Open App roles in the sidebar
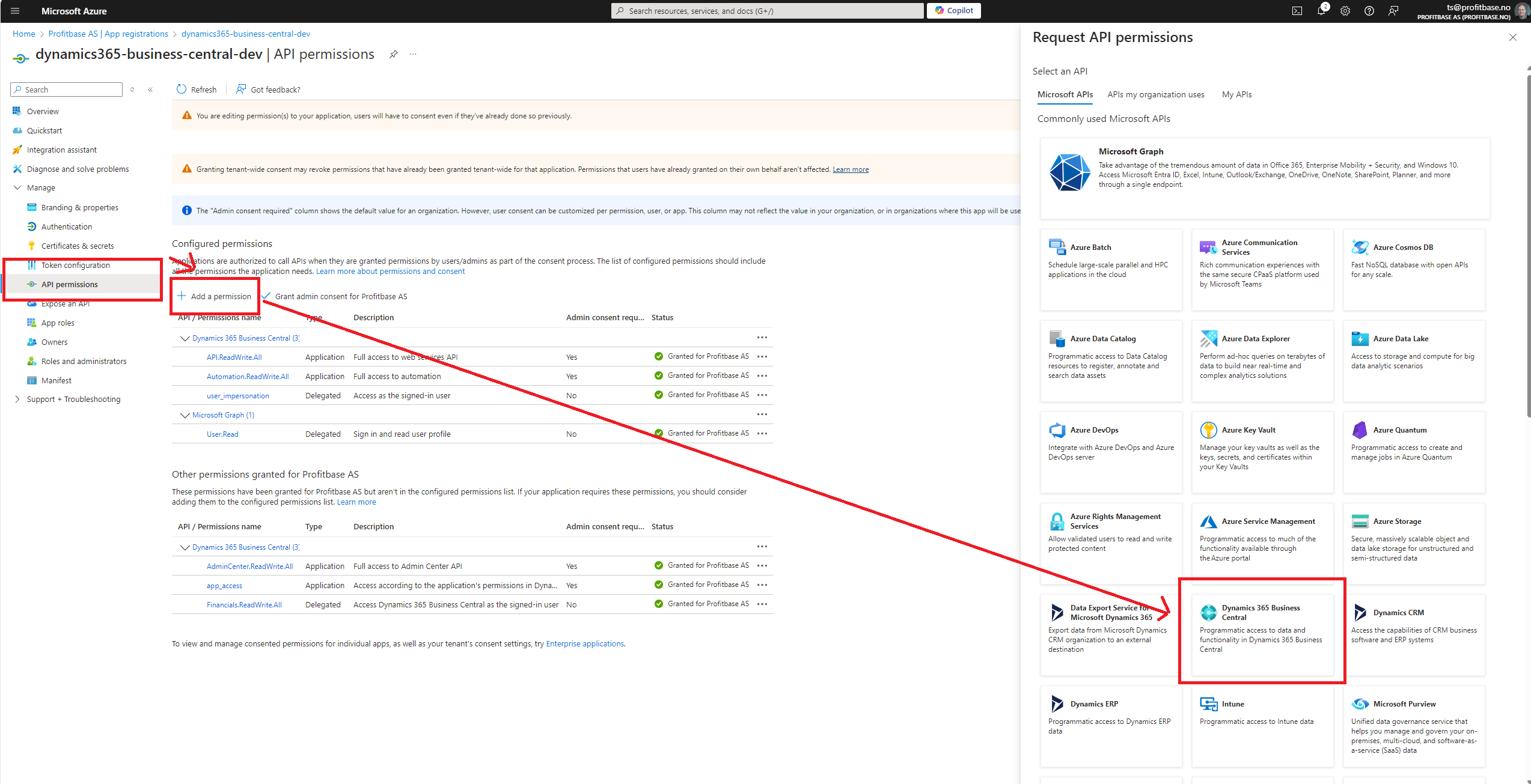Viewport: 1531px width, 784px height. 58,323
